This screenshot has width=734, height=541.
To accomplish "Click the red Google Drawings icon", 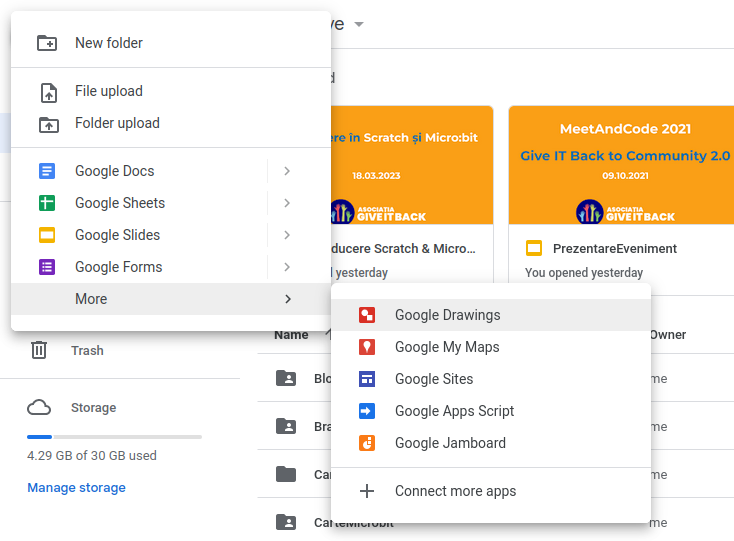I will point(367,315).
